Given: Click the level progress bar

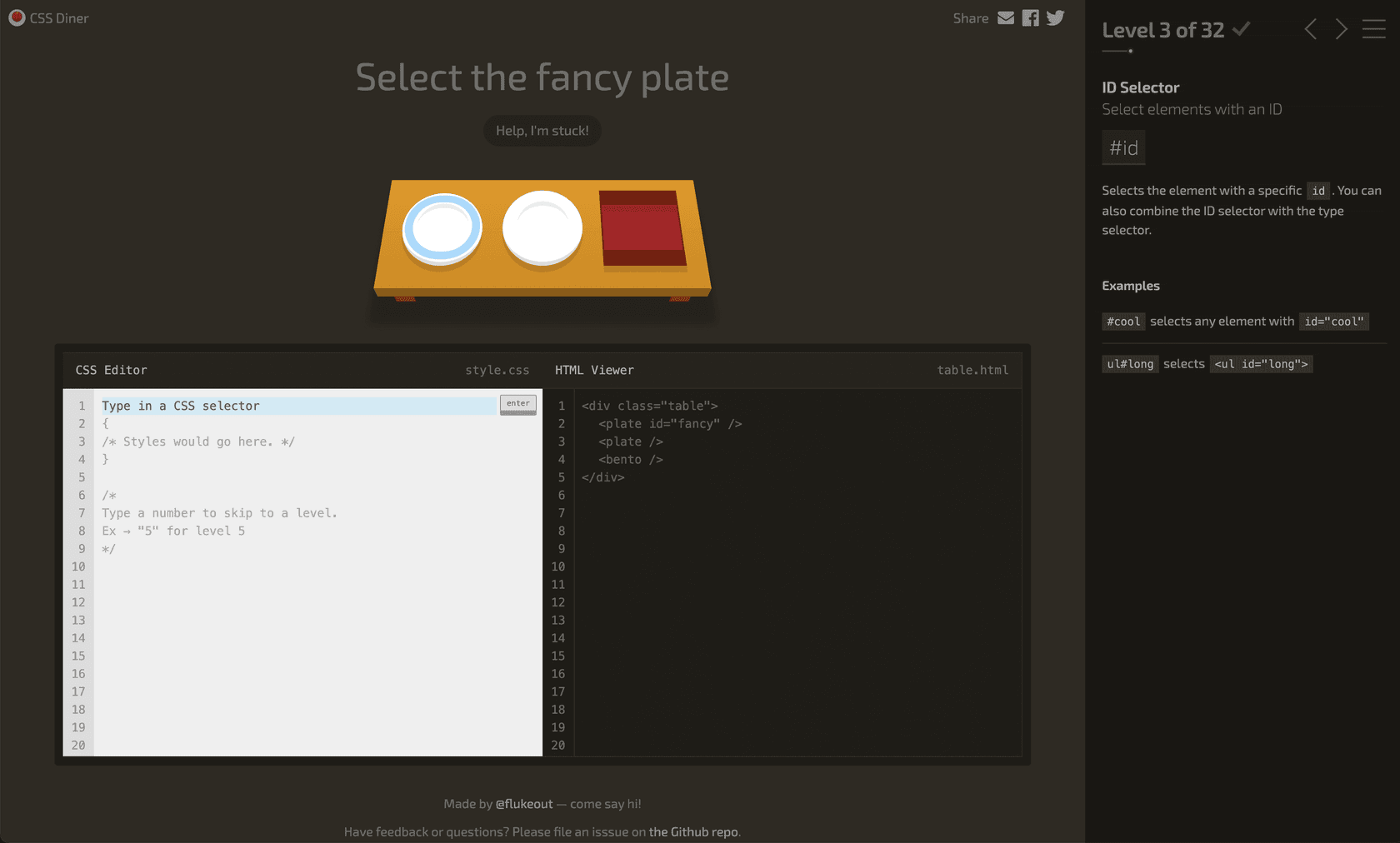Looking at the screenshot, I should (1117, 51).
